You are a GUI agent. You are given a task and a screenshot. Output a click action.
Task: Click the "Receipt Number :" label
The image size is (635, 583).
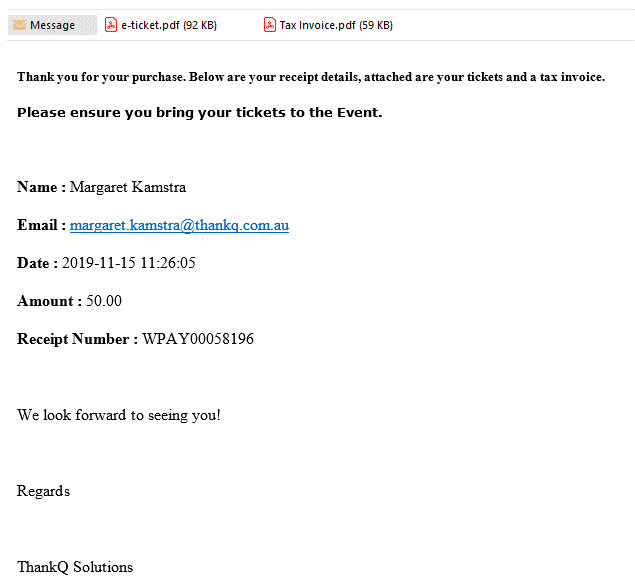tap(77, 339)
